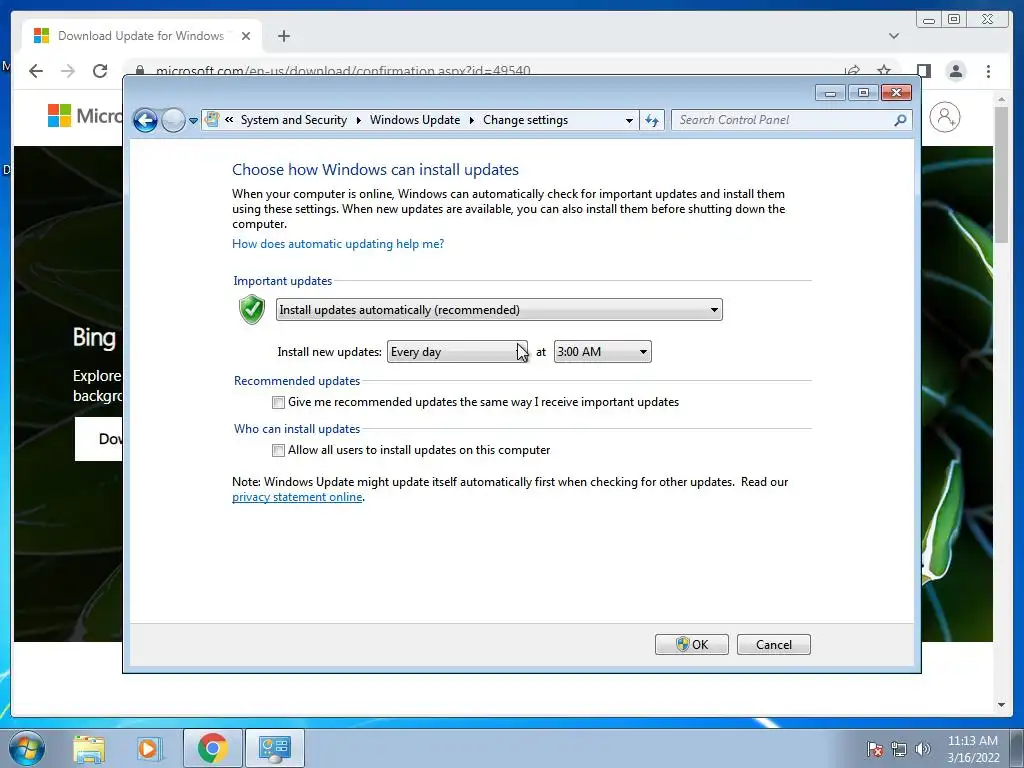This screenshot has width=1024, height=768.
Task: Open the Every day schedule dropdown
Action: pyautogui.click(x=457, y=352)
